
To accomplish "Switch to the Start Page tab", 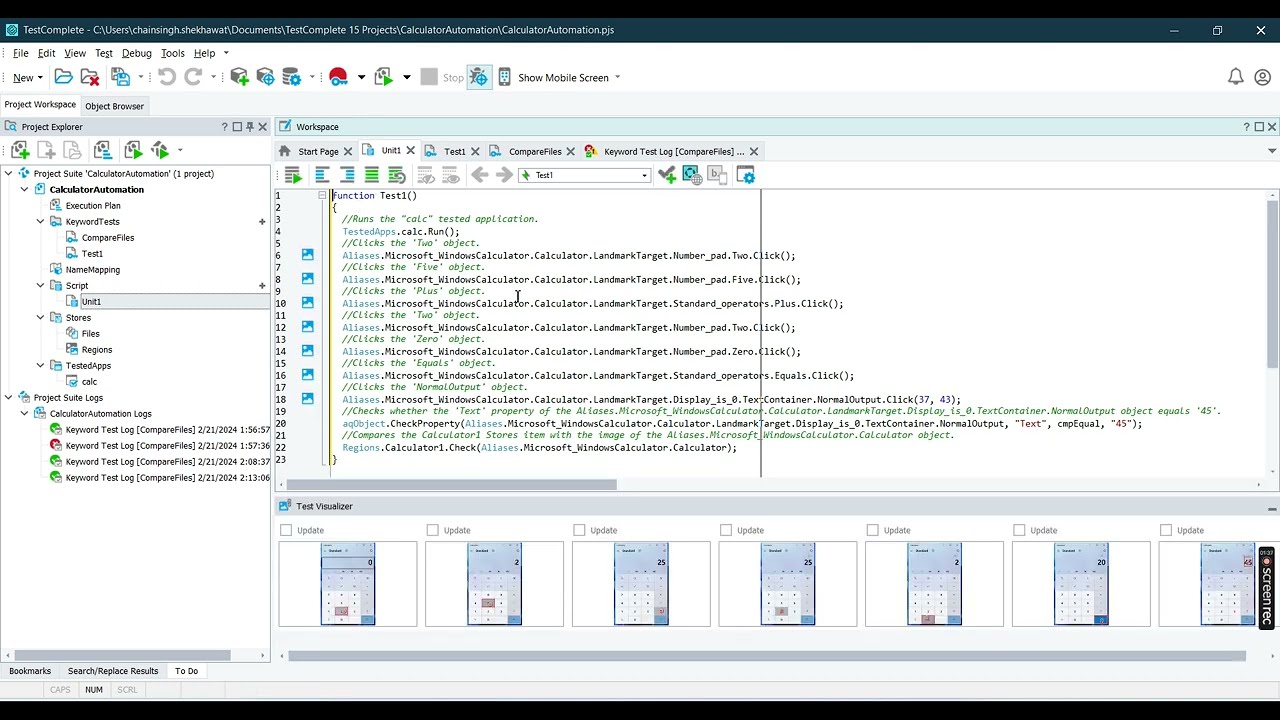I will [x=318, y=152].
